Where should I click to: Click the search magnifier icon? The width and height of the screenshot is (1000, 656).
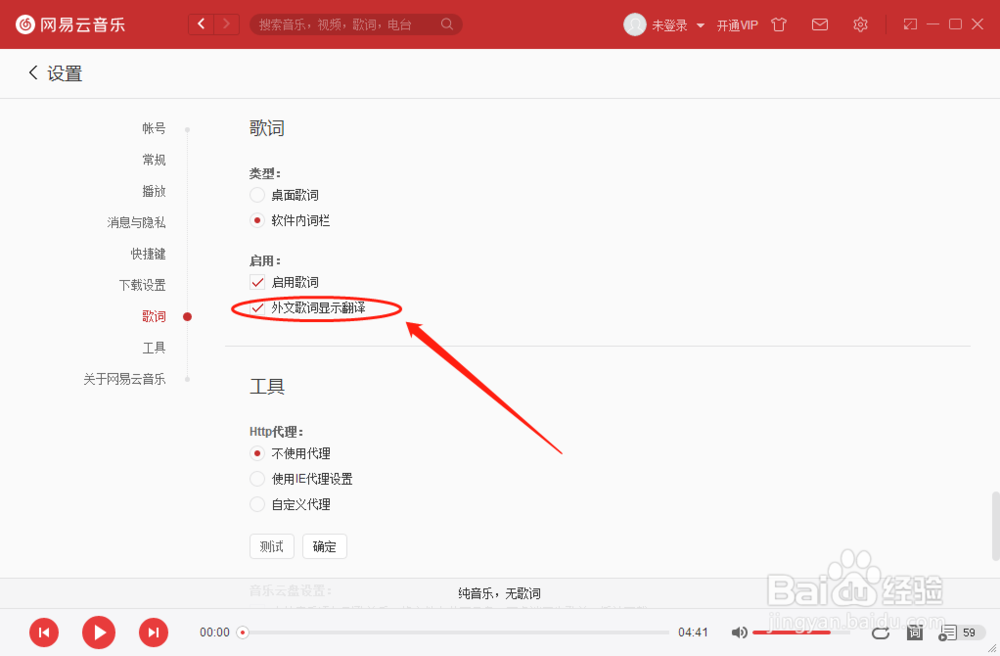point(447,24)
